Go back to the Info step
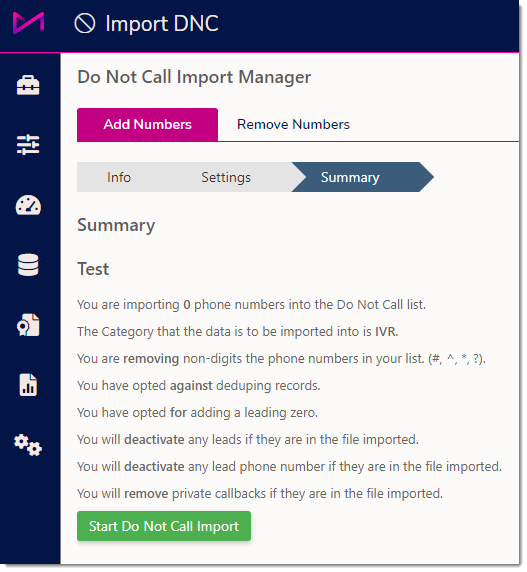The image size is (527, 572). click(x=119, y=177)
